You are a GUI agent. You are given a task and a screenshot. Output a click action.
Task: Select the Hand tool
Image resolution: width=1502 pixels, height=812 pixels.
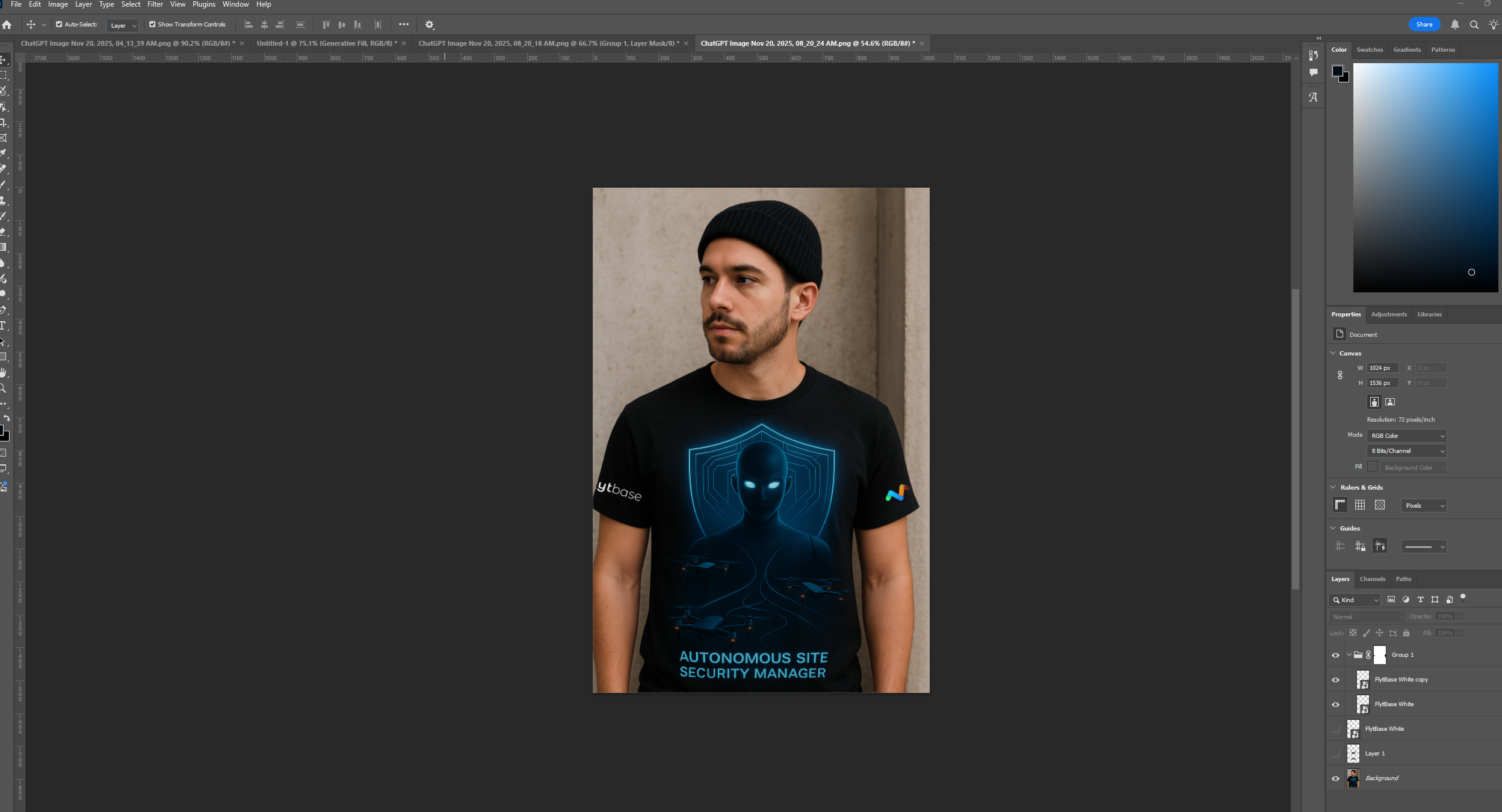3,373
